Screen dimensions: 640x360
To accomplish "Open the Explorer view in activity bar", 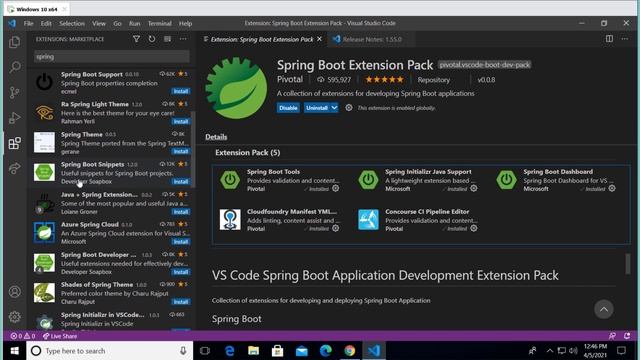I will [15, 42].
